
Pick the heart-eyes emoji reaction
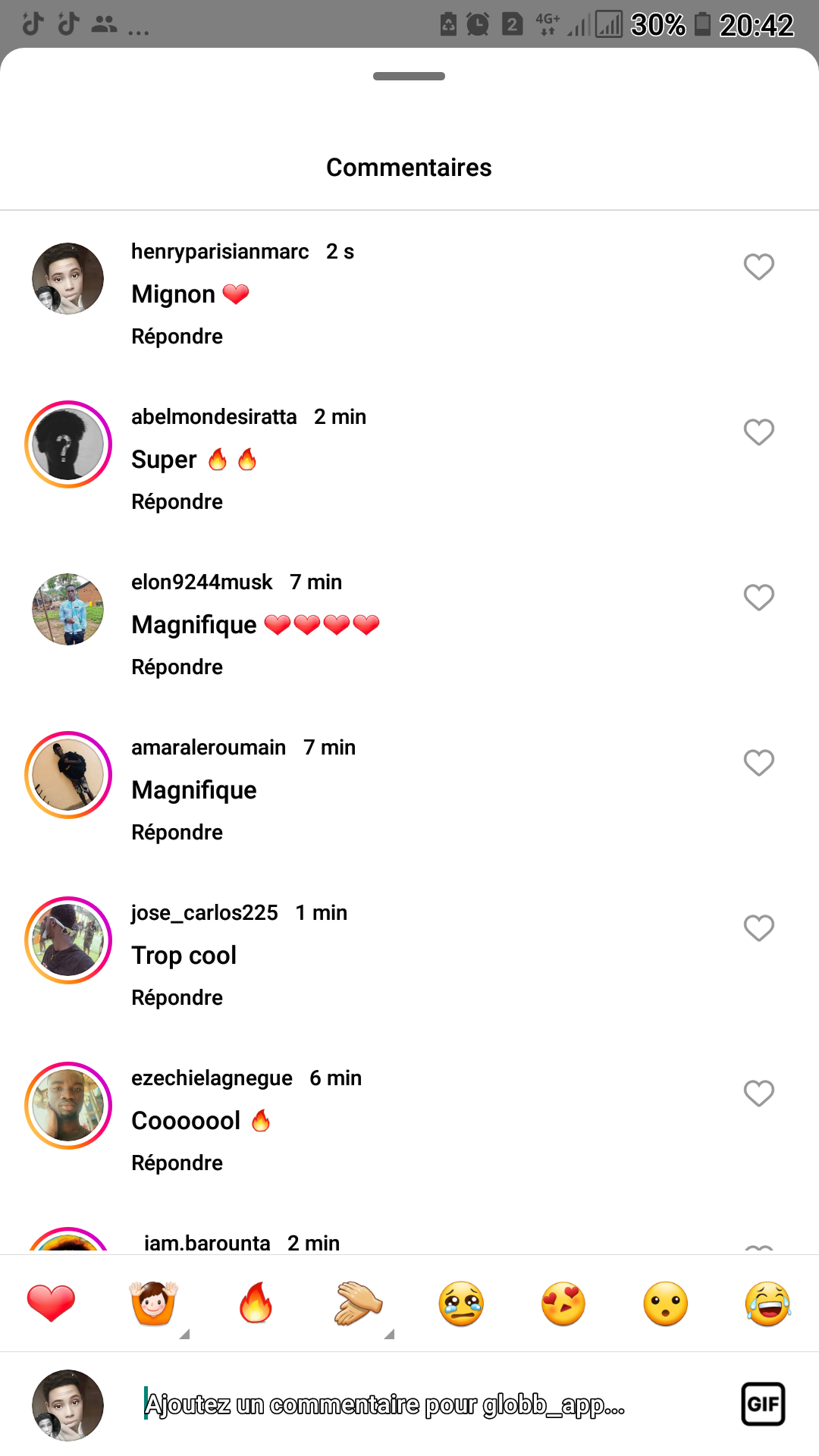click(563, 1304)
